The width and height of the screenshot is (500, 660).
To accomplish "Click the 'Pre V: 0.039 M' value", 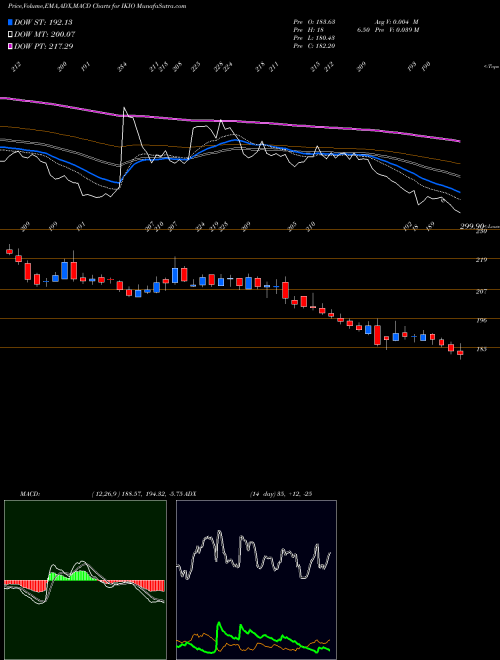I will pyautogui.click(x=396, y=30).
